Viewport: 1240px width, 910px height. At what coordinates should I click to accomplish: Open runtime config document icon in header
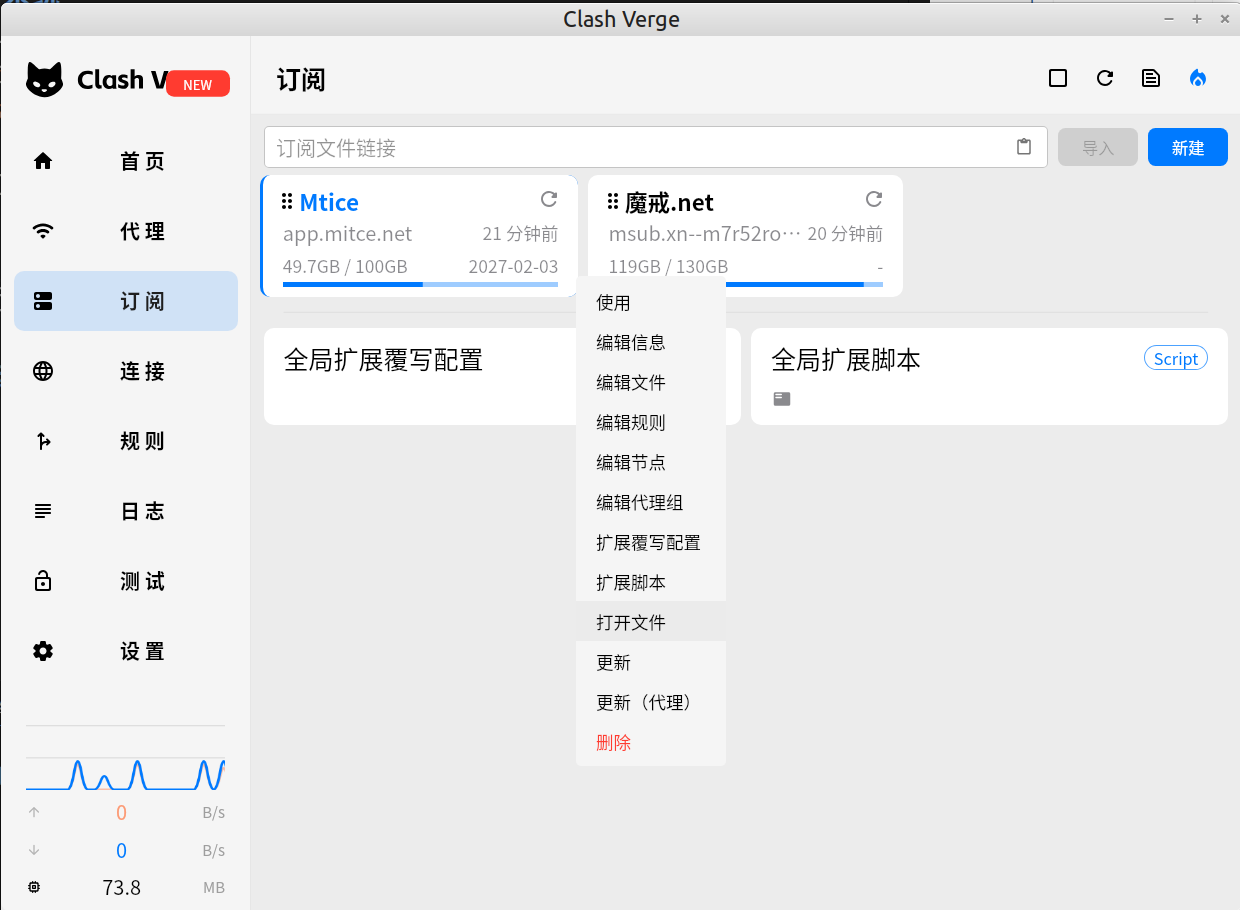(1151, 78)
